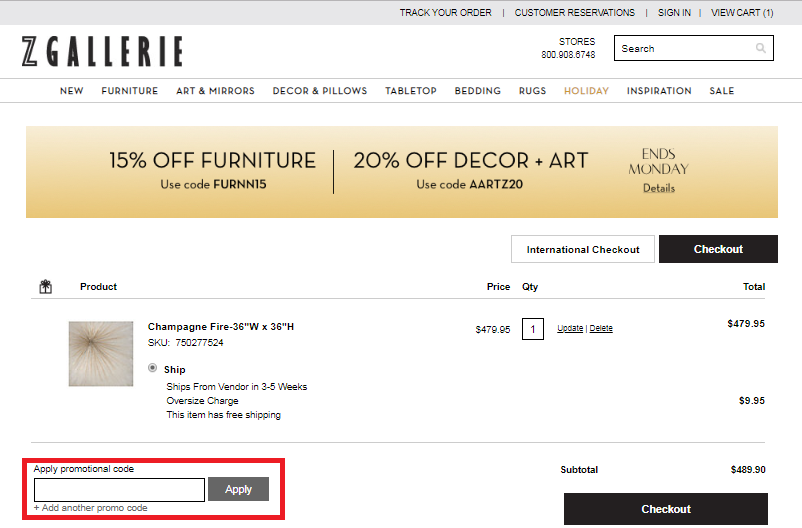Click the Subtotal $489.90 amount

click(x=748, y=470)
